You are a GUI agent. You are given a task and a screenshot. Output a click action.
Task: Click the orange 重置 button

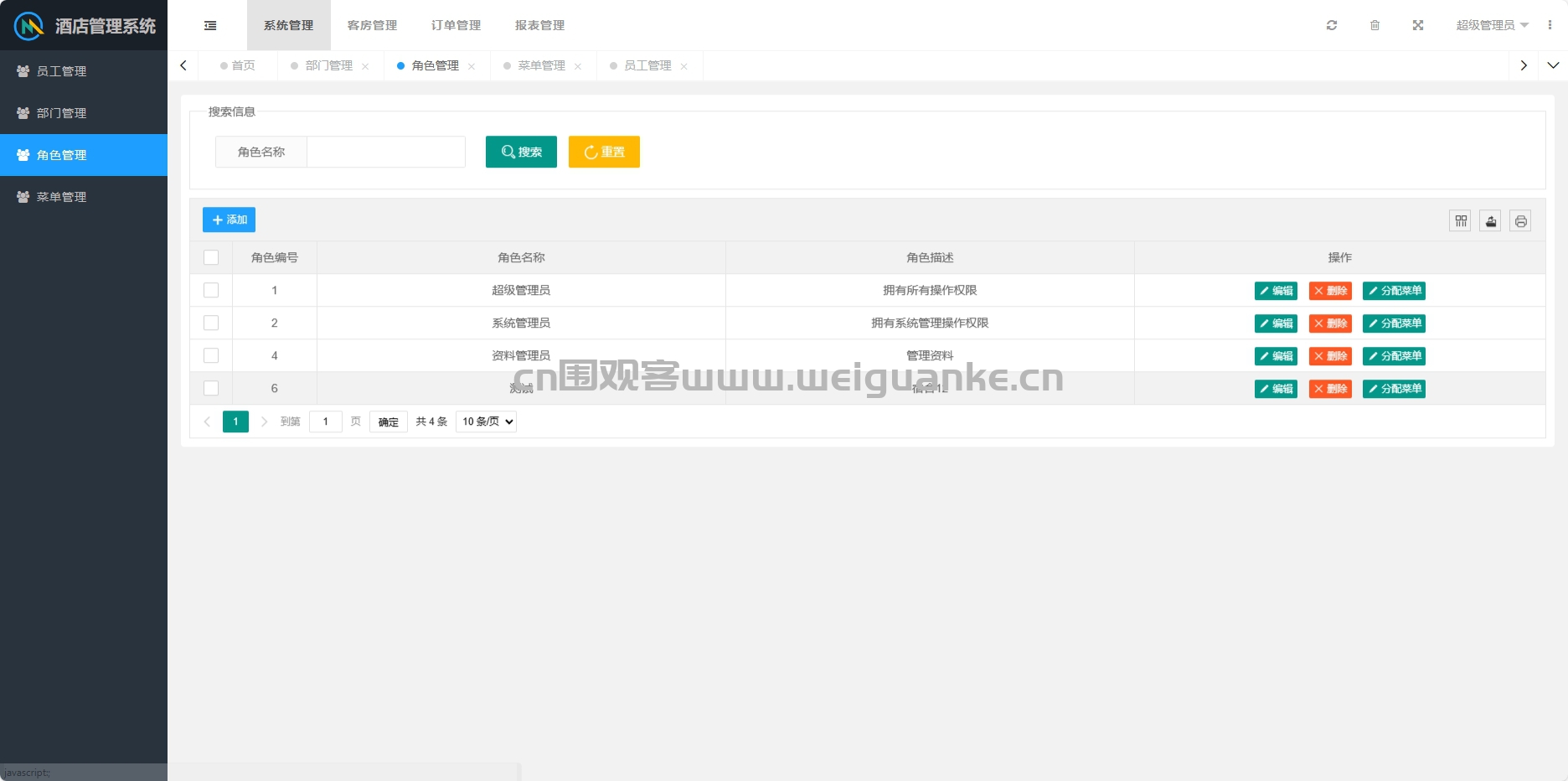[x=604, y=152]
